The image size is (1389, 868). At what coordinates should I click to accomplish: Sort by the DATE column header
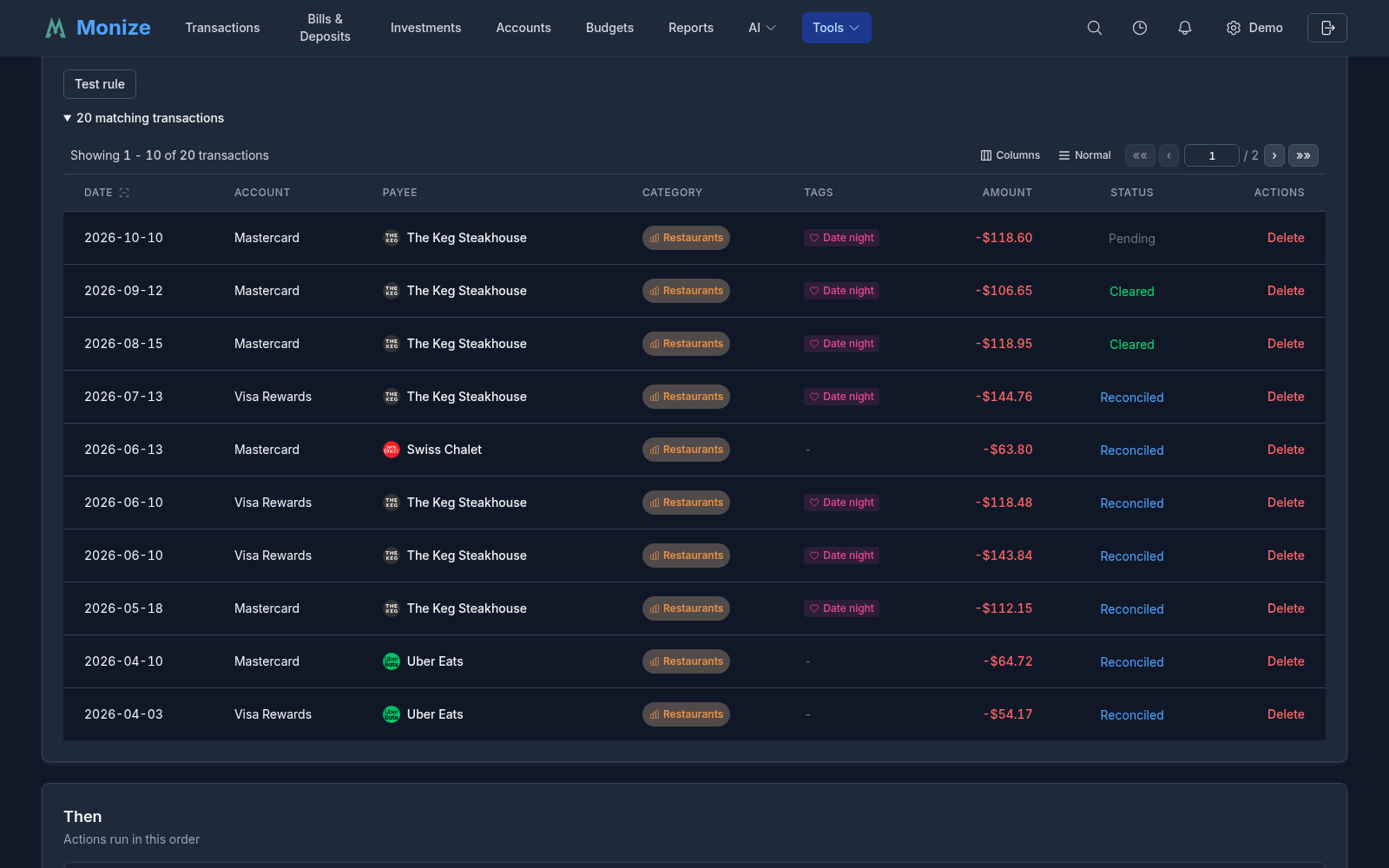(98, 193)
